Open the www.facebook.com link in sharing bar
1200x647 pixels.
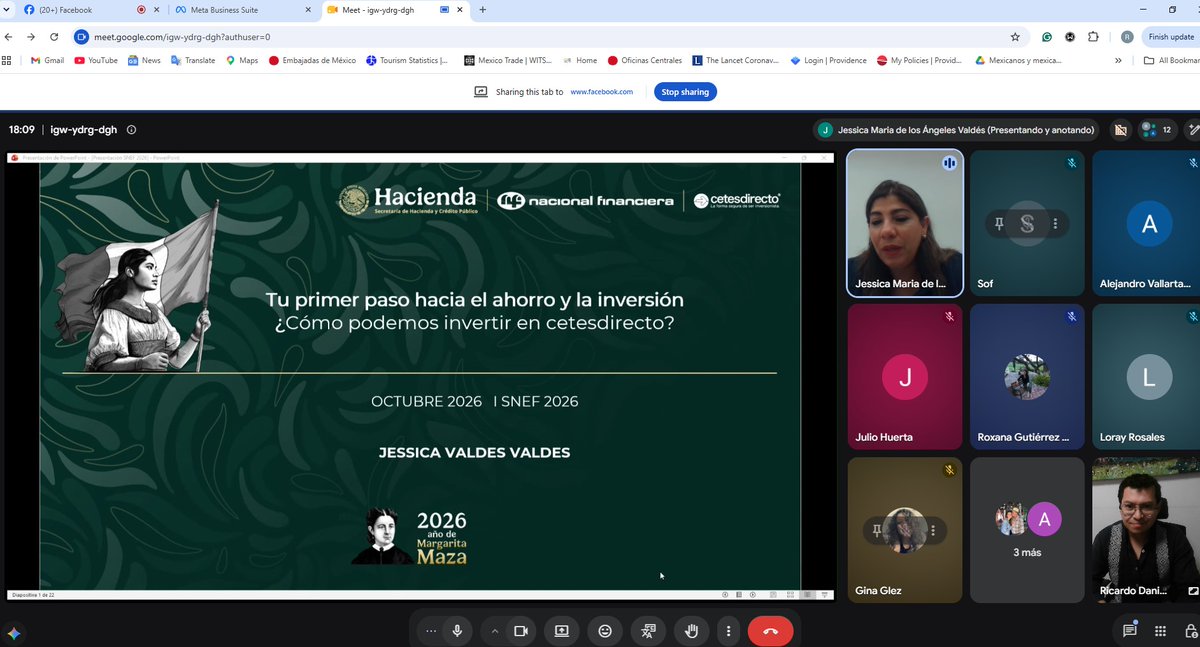click(602, 92)
